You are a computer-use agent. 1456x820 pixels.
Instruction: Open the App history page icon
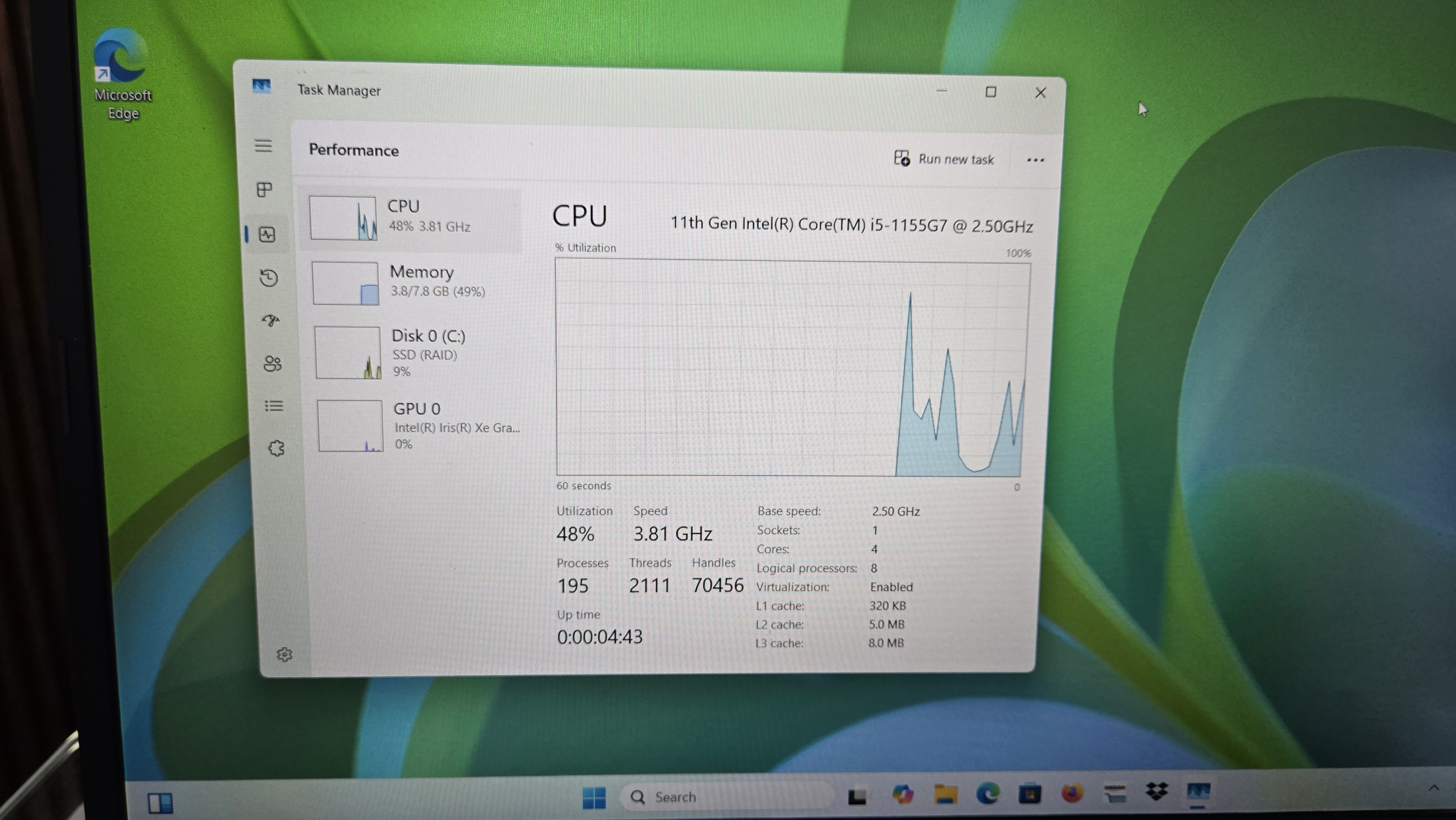tap(269, 278)
